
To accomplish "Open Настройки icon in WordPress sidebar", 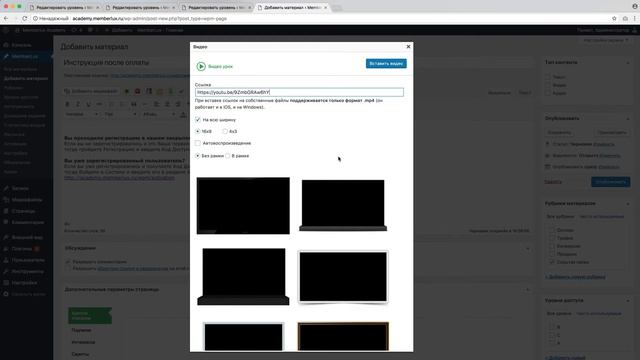I will point(6,282).
